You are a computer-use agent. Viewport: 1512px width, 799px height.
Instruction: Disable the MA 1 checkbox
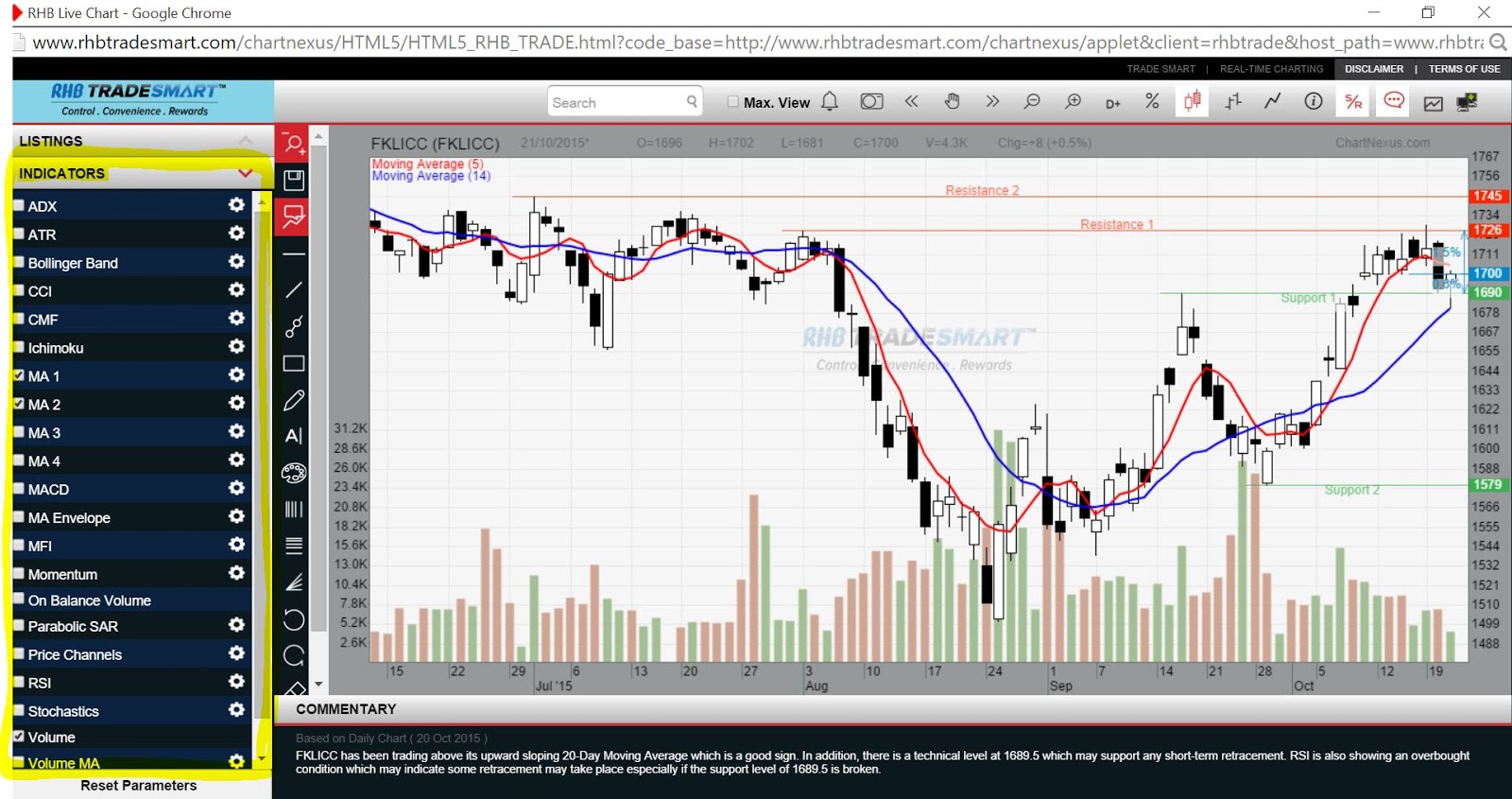click(x=19, y=375)
